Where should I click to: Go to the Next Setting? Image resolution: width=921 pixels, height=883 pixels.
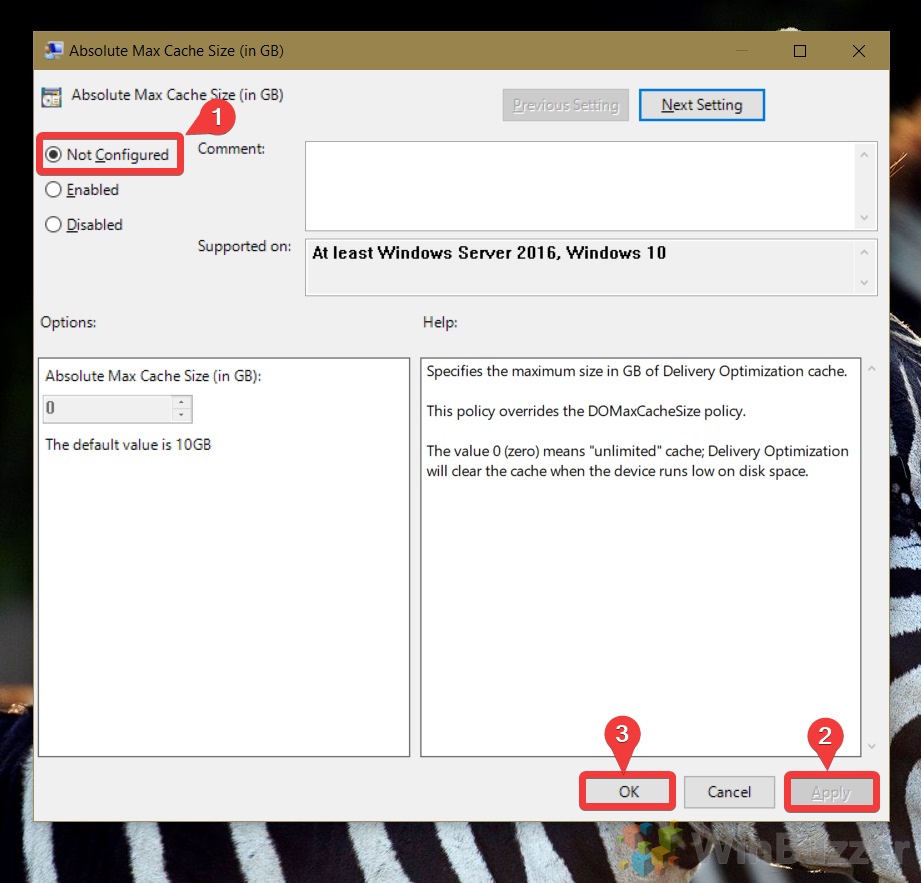pyautogui.click(x=701, y=105)
